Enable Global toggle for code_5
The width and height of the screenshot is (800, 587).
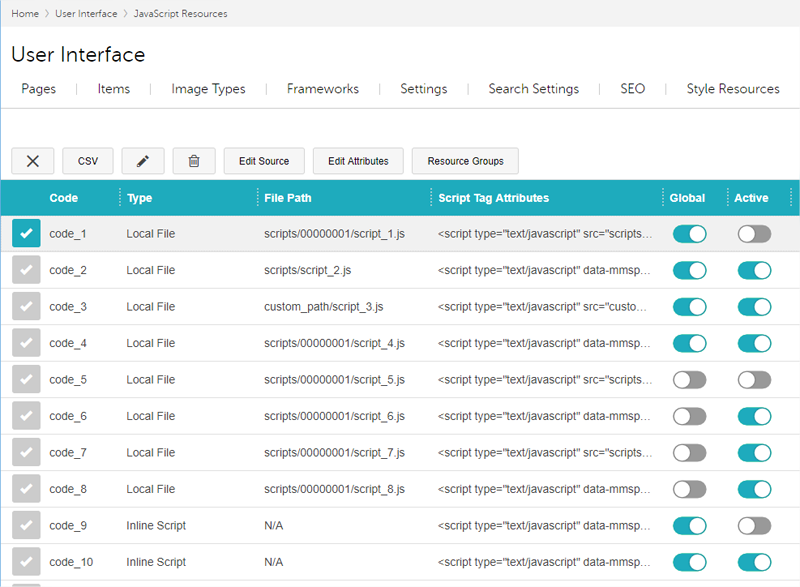pyautogui.click(x=689, y=380)
